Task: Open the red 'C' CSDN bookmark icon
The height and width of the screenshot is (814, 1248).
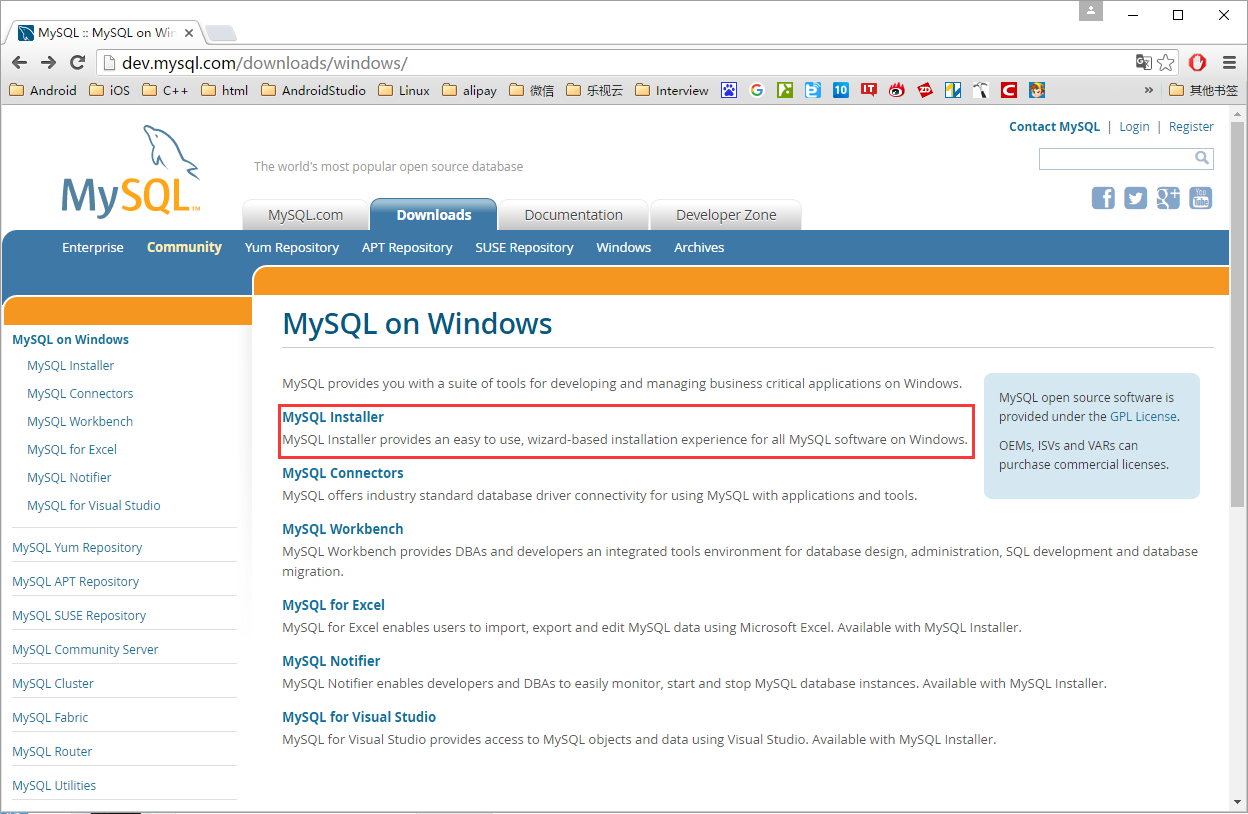Action: (1009, 90)
